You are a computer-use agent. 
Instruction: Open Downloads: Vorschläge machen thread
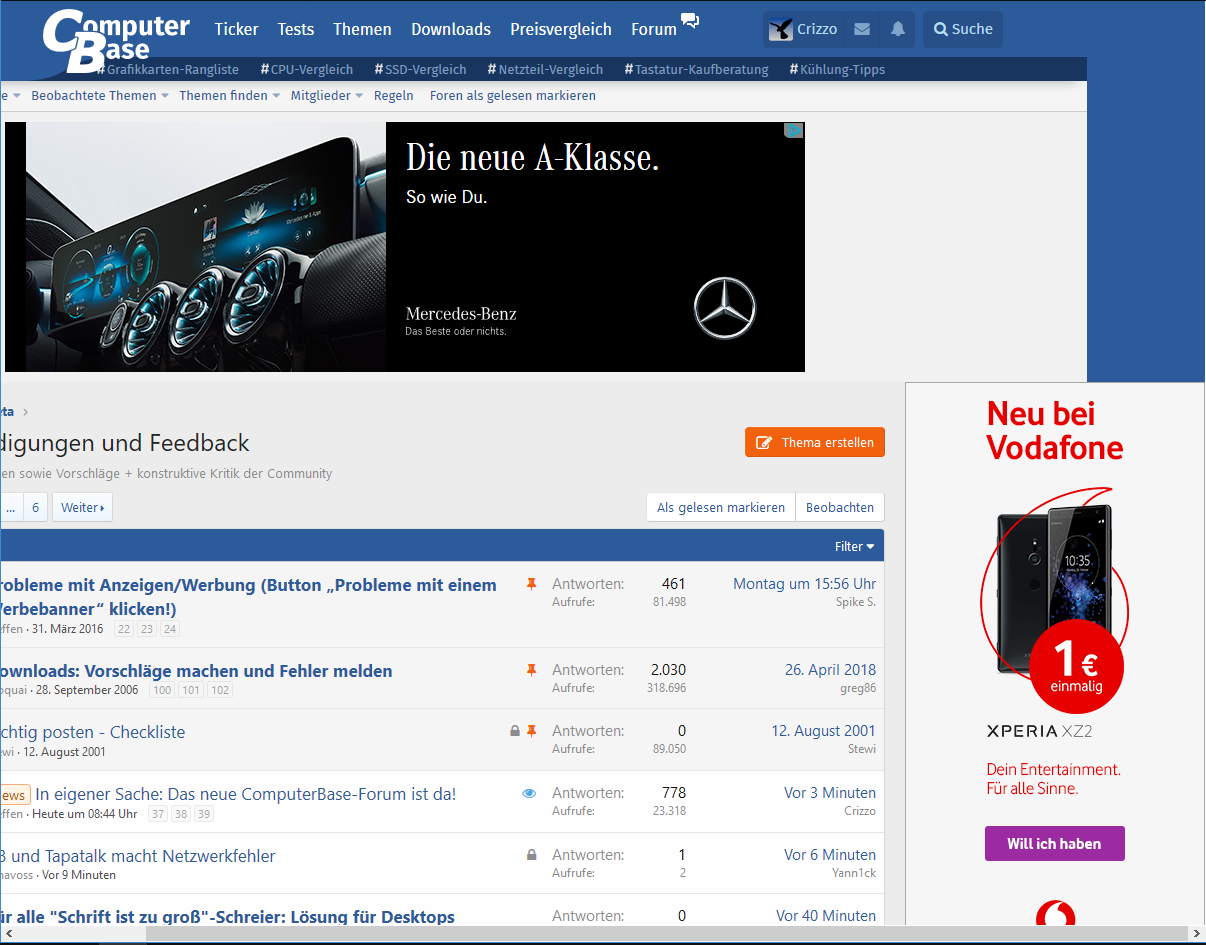pyautogui.click(x=196, y=671)
